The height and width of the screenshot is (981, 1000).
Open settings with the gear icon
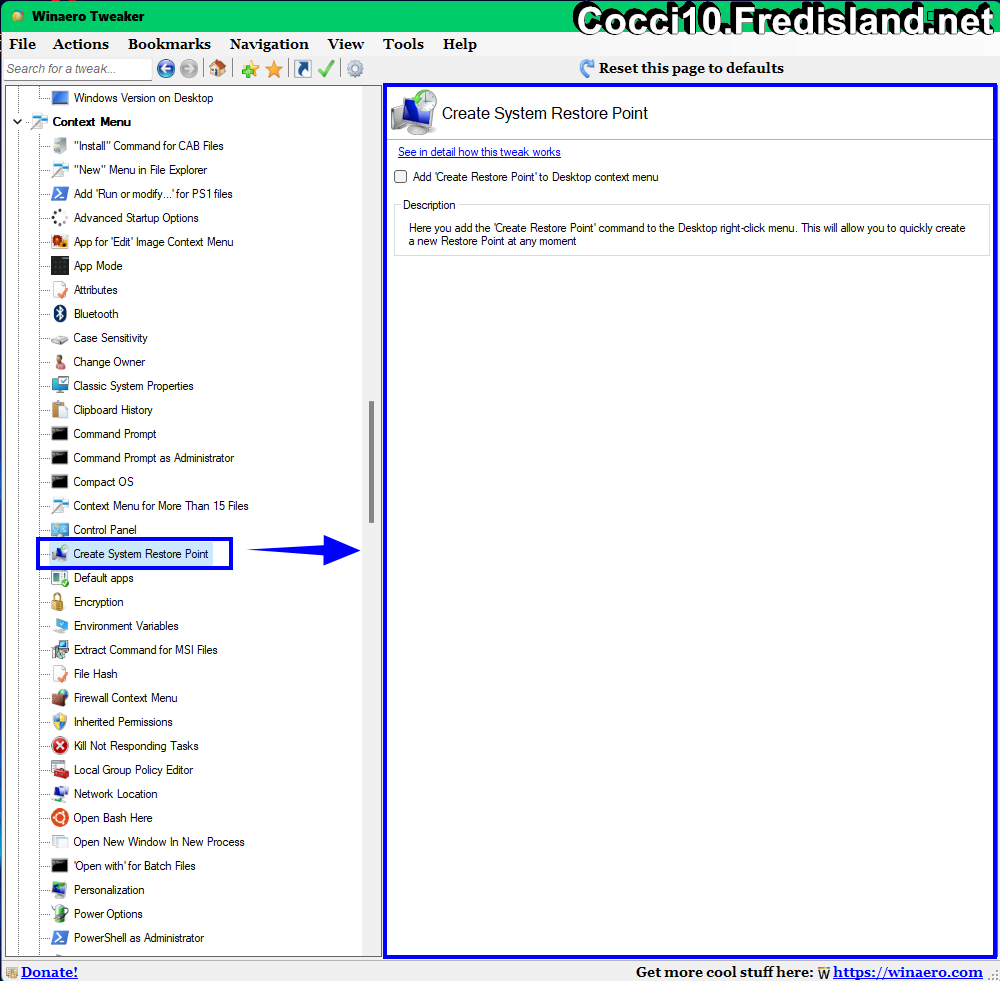355,68
